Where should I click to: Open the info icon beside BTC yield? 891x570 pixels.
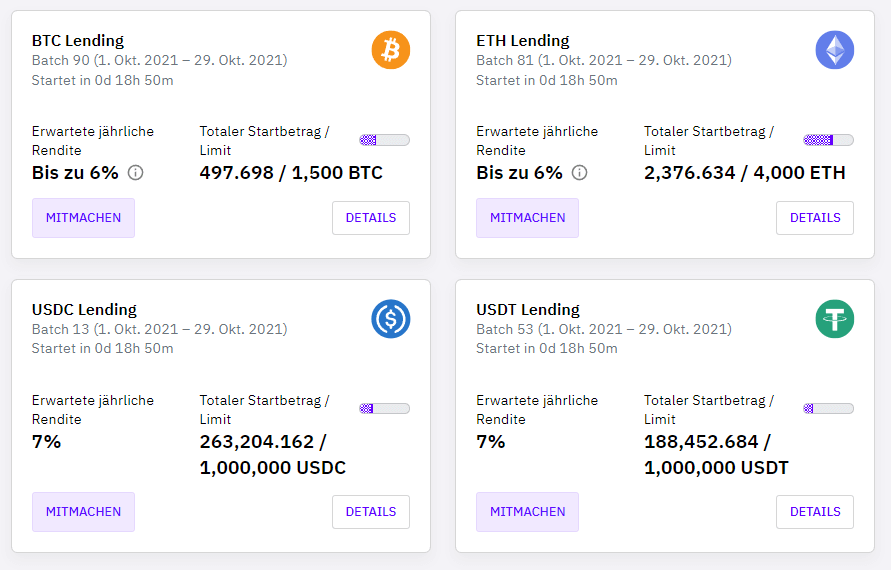click(135, 172)
